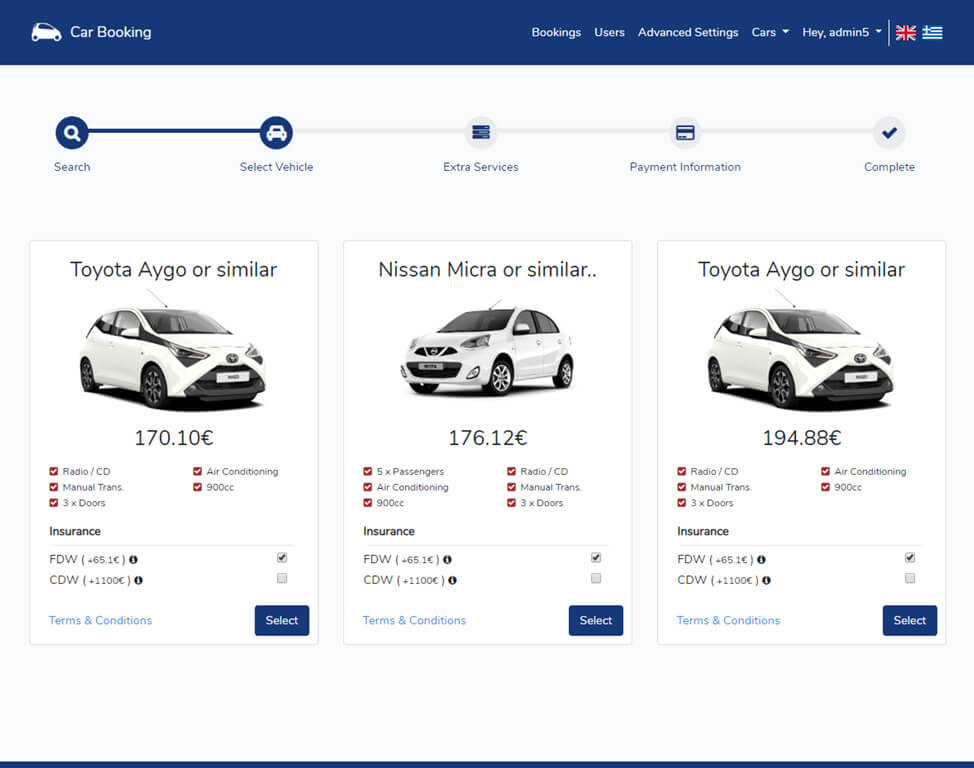Image resolution: width=974 pixels, height=768 pixels.
Task: Switch language using the Greek flag icon
Action: point(932,32)
